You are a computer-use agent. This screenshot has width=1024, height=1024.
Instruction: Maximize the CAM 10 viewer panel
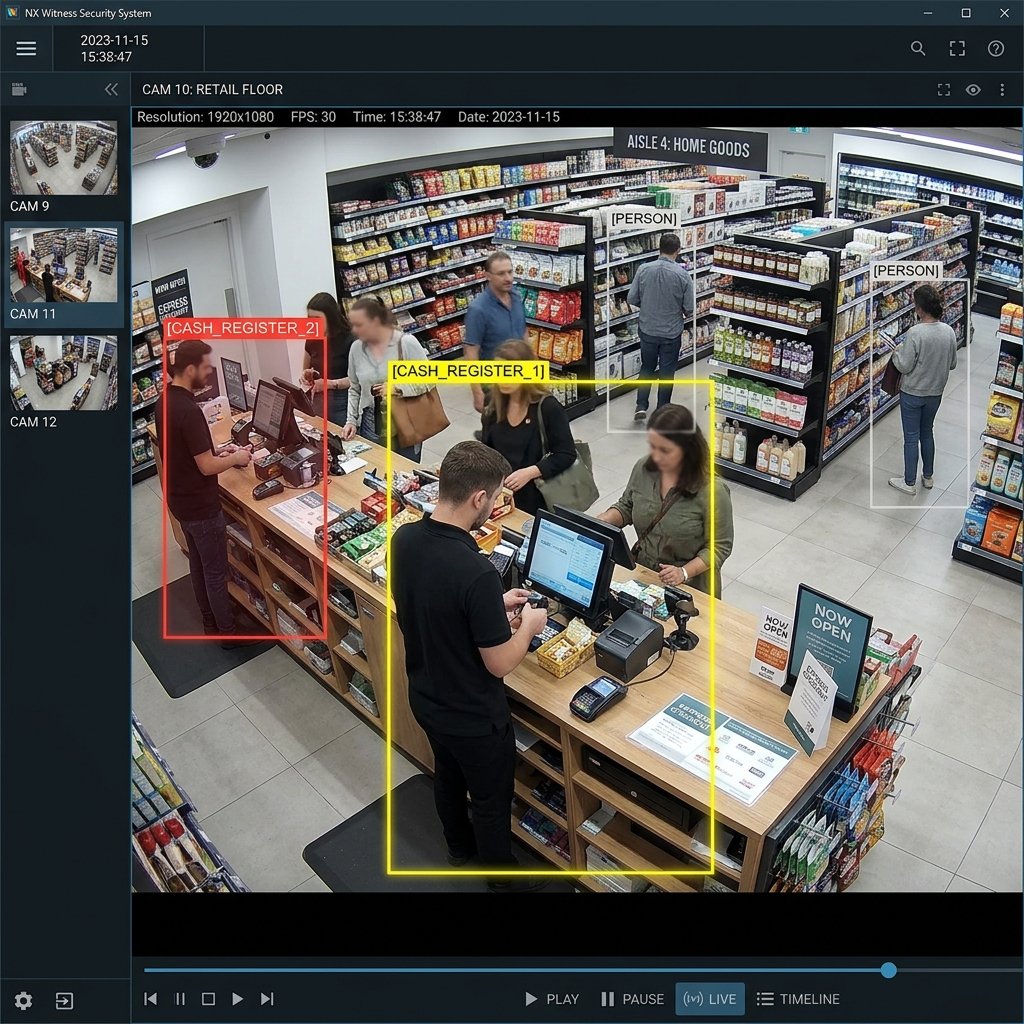tap(944, 89)
